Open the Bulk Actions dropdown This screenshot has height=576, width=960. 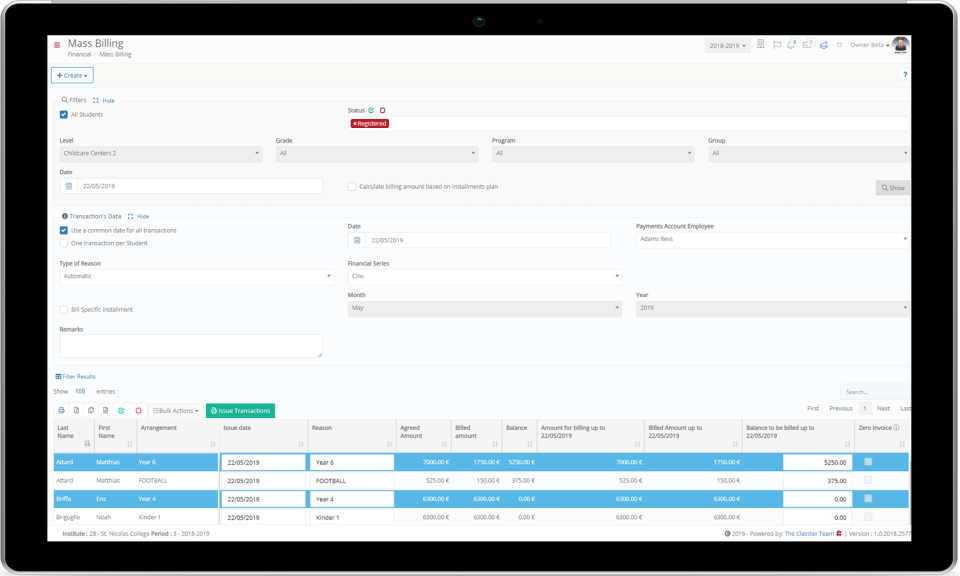(x=173, y=410)
